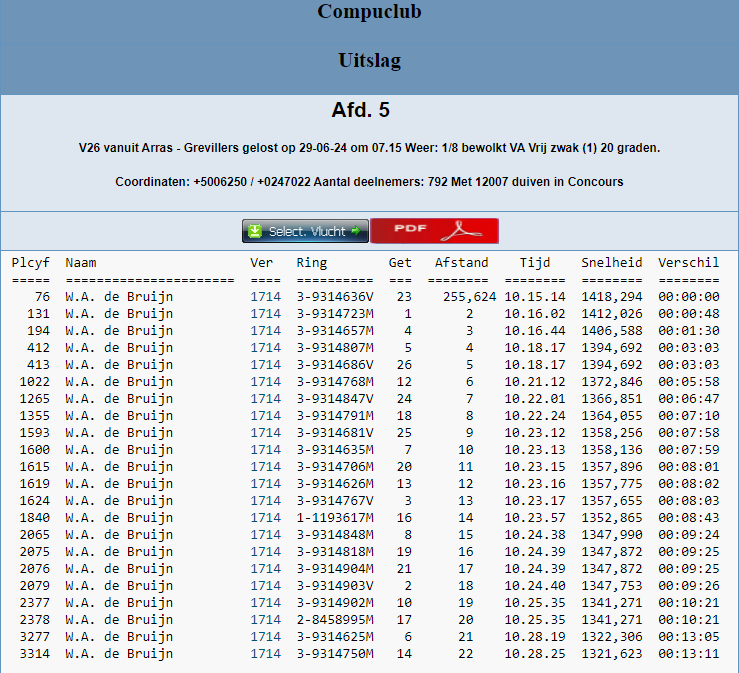Select the 1714 link for ring 3-9314657M
This screenshot has width=739, height=673.
265,331
